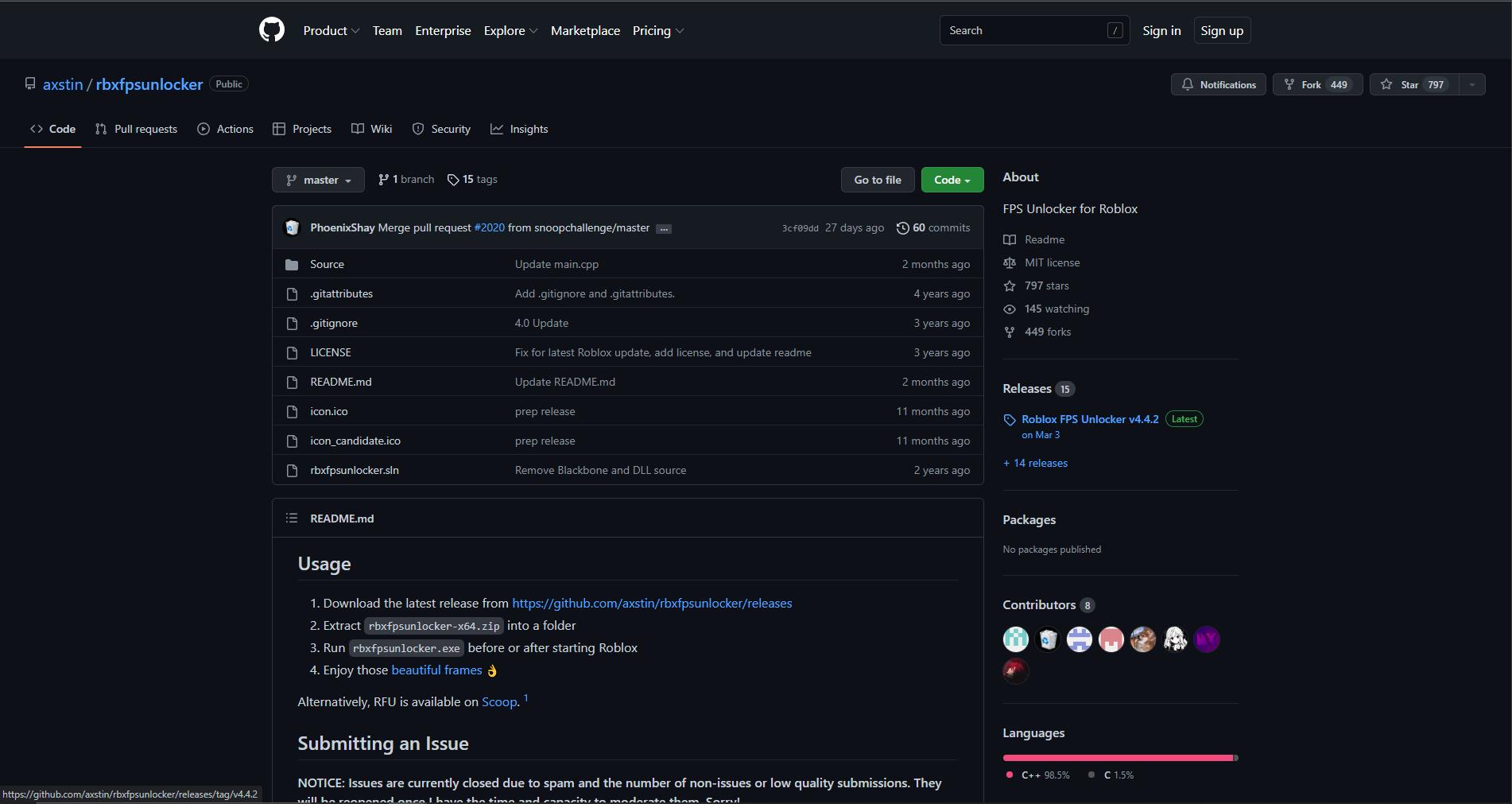
Task: Open the master branch dropdown
Action: coord(318,180)
